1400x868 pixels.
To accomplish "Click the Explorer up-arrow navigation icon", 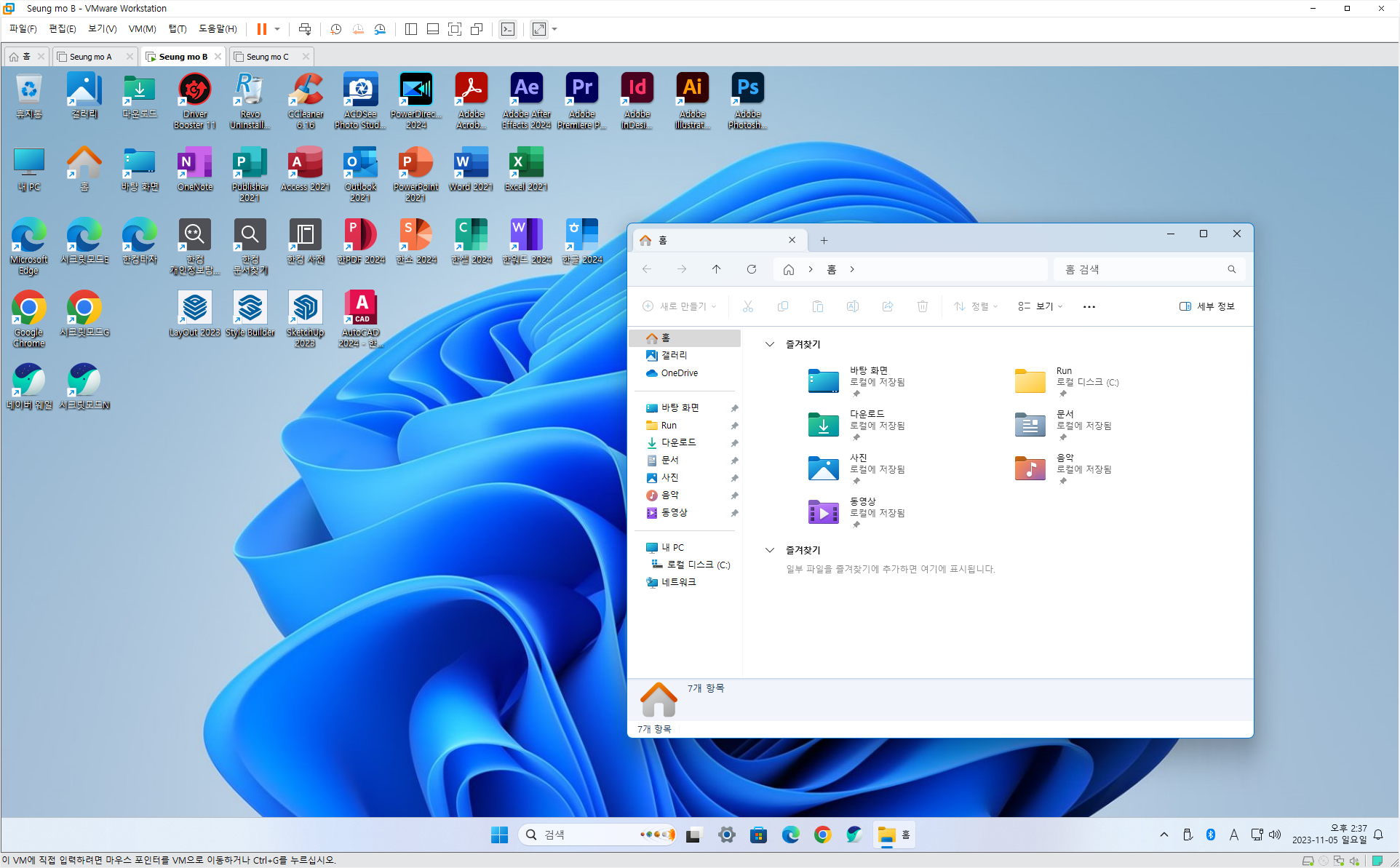I will click(x=716, y=269).
